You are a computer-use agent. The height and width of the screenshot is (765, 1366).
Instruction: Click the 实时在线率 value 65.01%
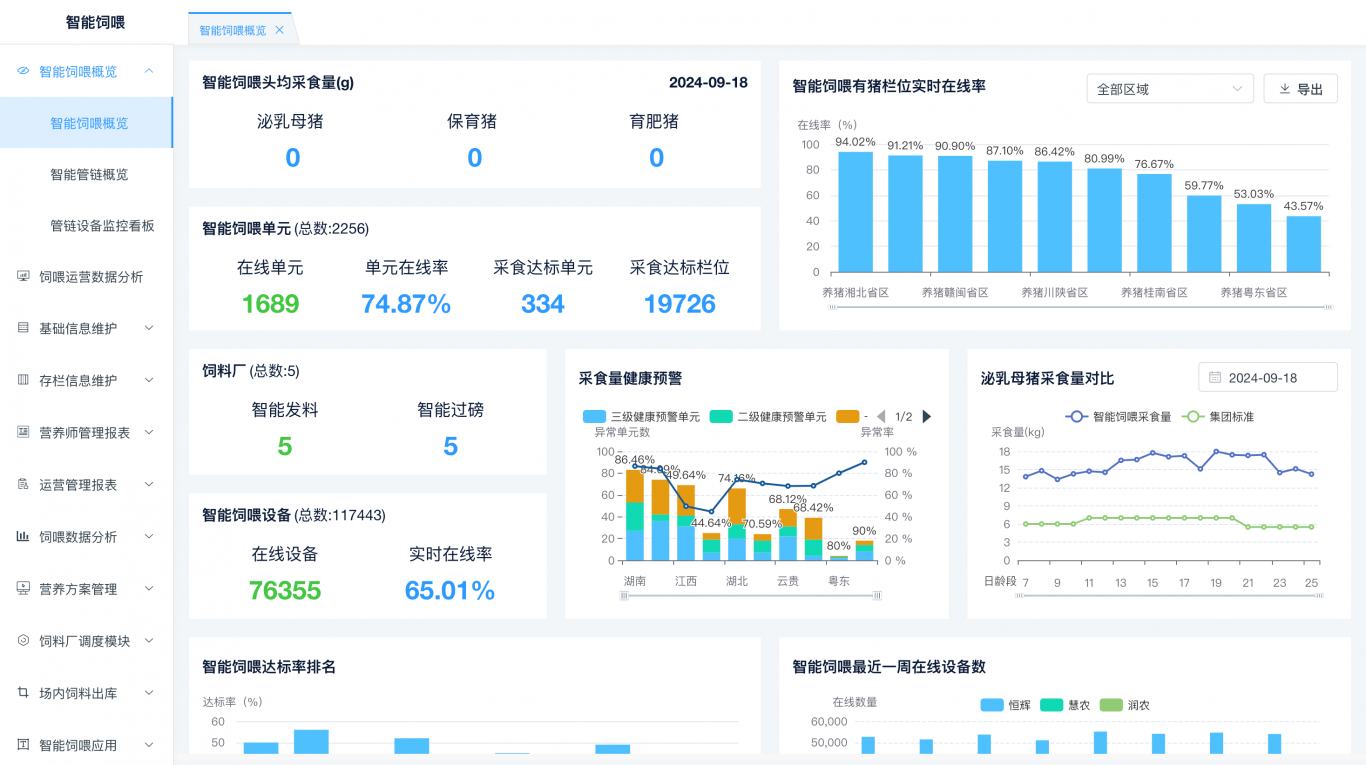[x=450, y=590]
